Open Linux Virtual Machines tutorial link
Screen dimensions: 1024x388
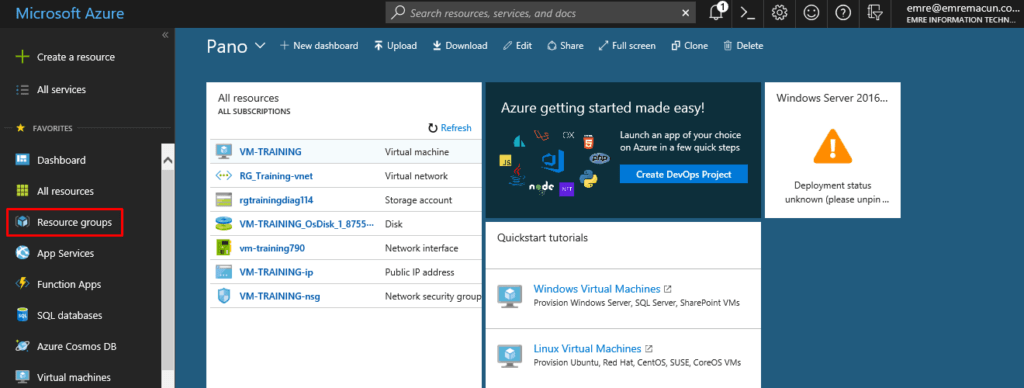coord(588,348)
